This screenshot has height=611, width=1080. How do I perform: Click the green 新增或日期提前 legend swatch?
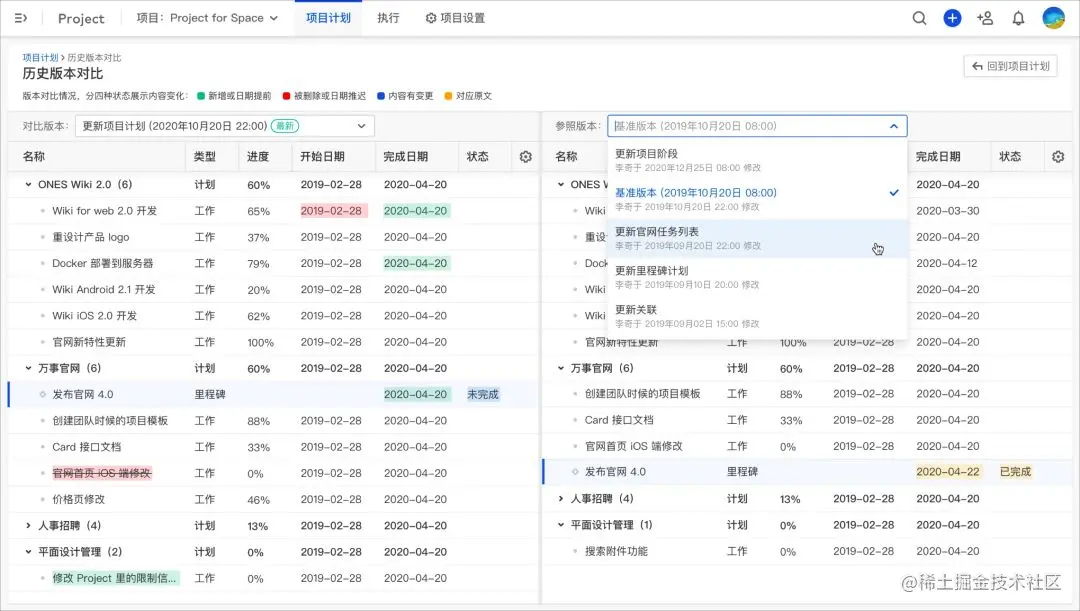click(200, 96)
